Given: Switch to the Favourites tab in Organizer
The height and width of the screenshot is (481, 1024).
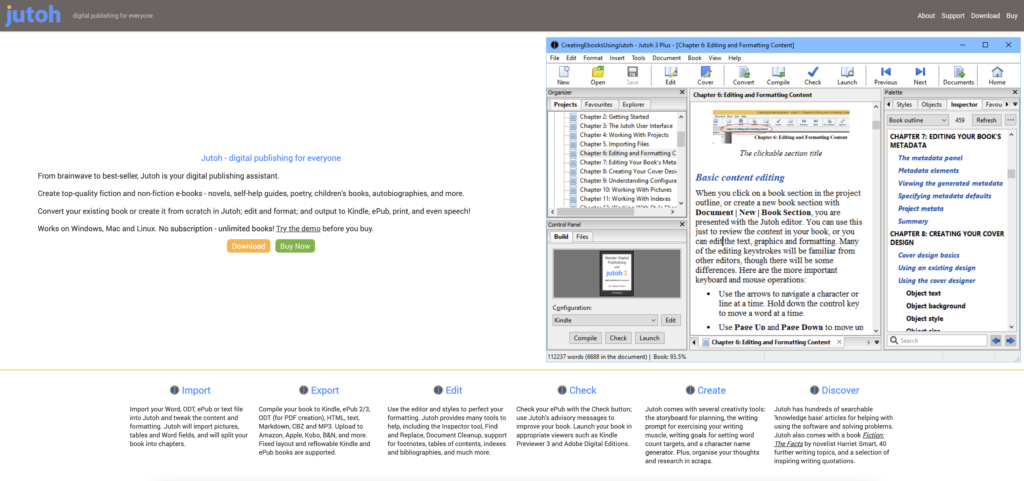Looking at the screenshot, I should coord(598,104).
